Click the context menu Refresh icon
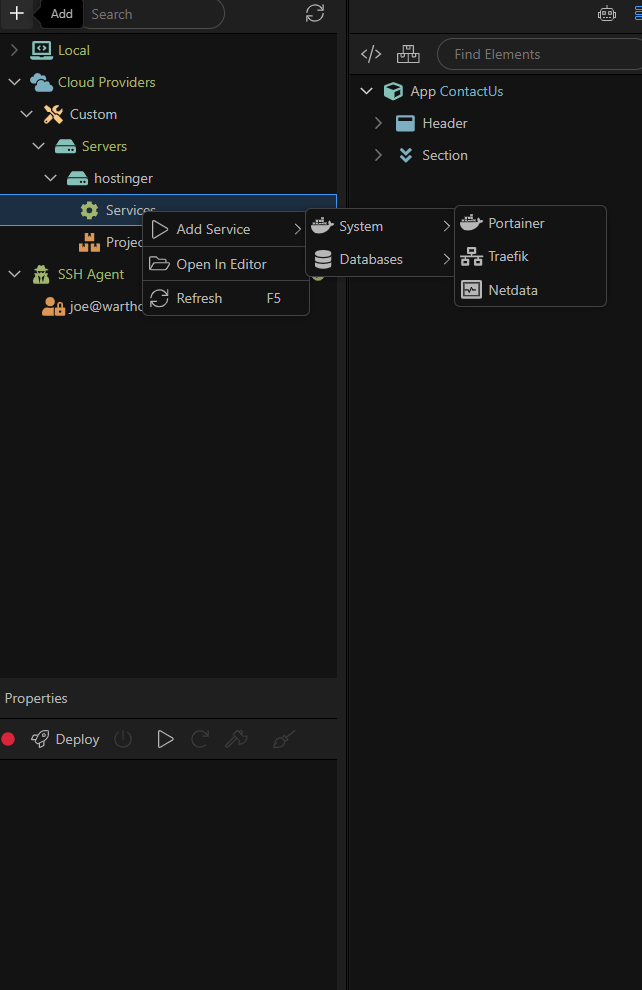Screen dimensions: 642x990 click(159, 298)
